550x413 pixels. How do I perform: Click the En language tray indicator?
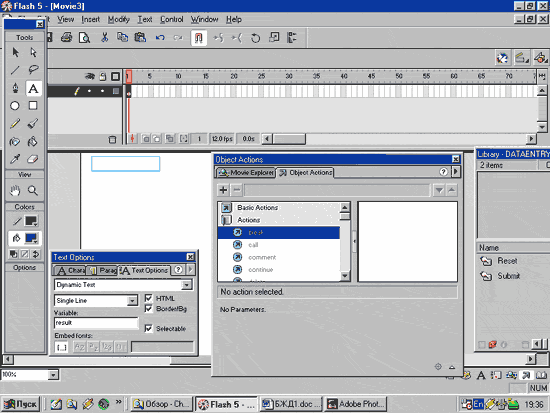[x=478, y=404]
